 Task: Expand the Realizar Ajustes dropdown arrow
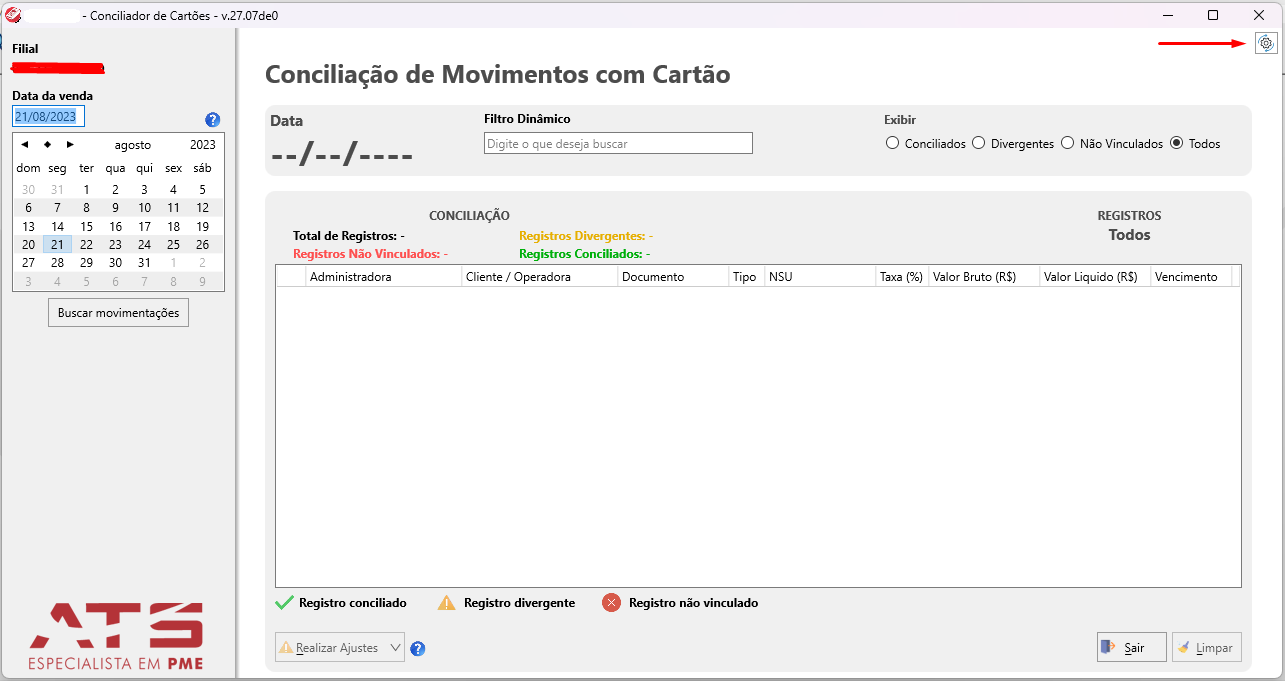tap(394, 648)
